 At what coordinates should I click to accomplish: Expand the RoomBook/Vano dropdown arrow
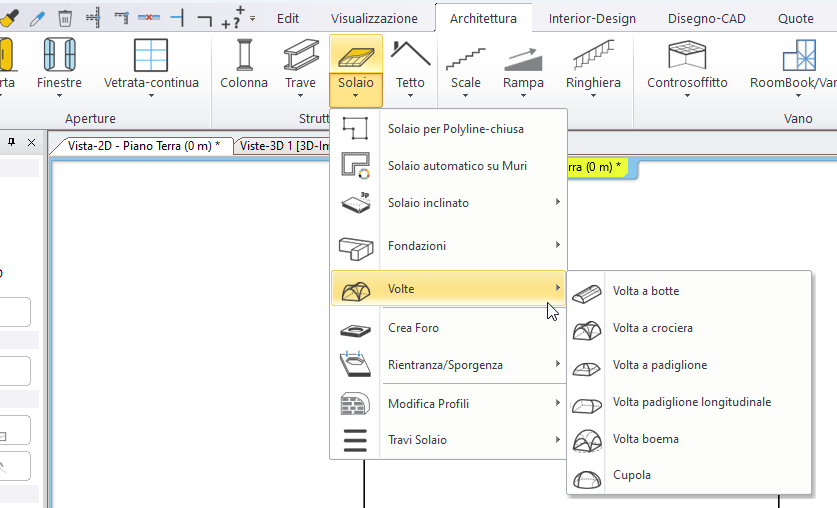click(798, 96)
